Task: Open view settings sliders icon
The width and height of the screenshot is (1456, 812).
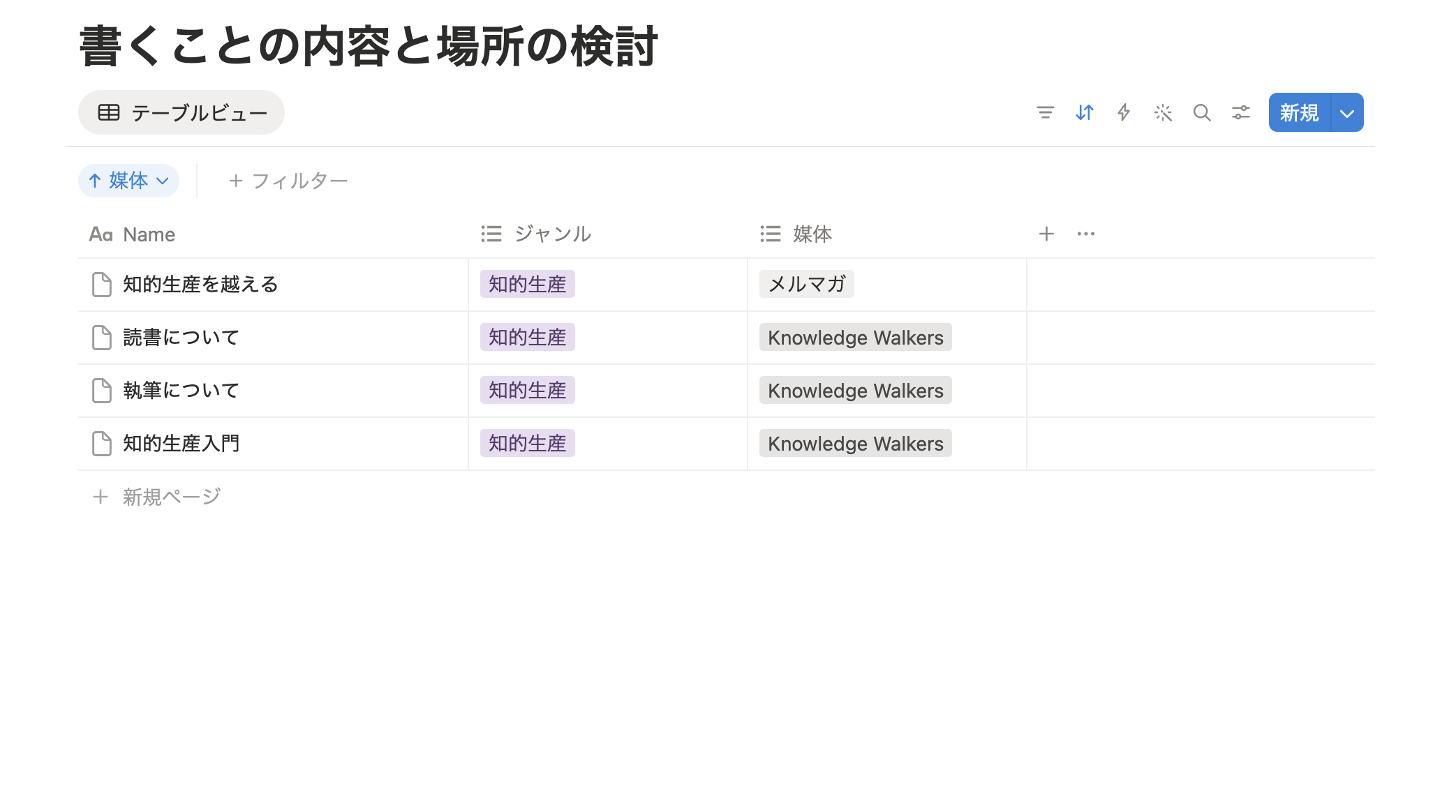Action: (x=1240, y=112)
